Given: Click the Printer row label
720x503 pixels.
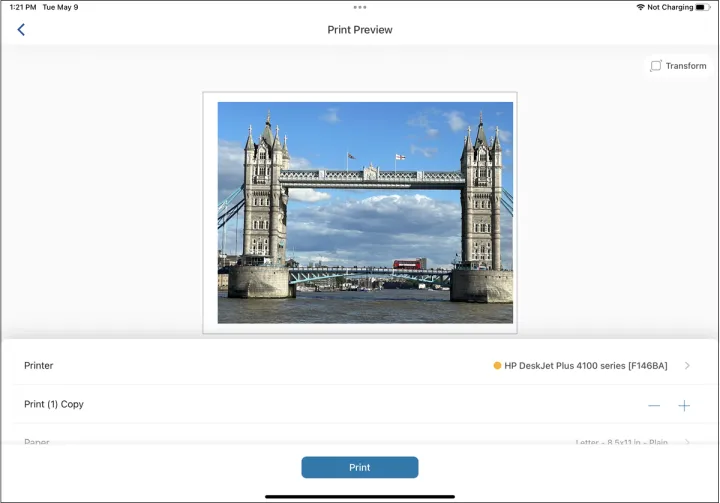Looking at the screenshot, I should (x=39, y=366).
